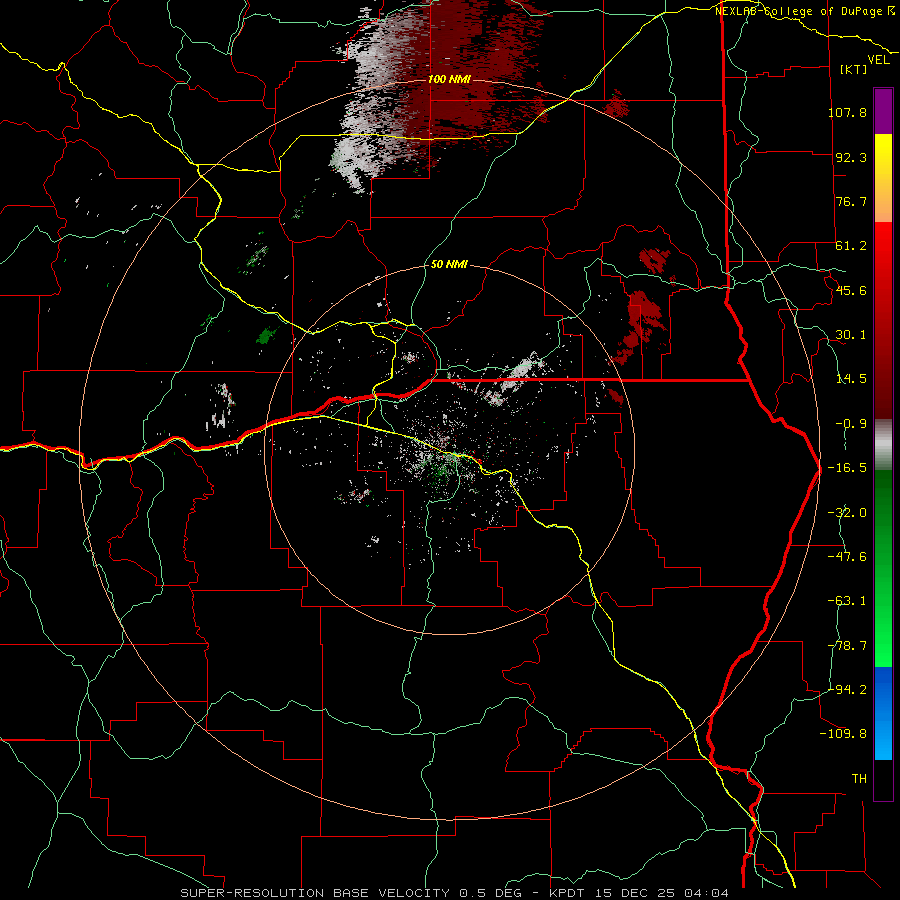This screenshot has width=900, height=900.
Task: Click the gray segment of the color bar
Action: 883,445
